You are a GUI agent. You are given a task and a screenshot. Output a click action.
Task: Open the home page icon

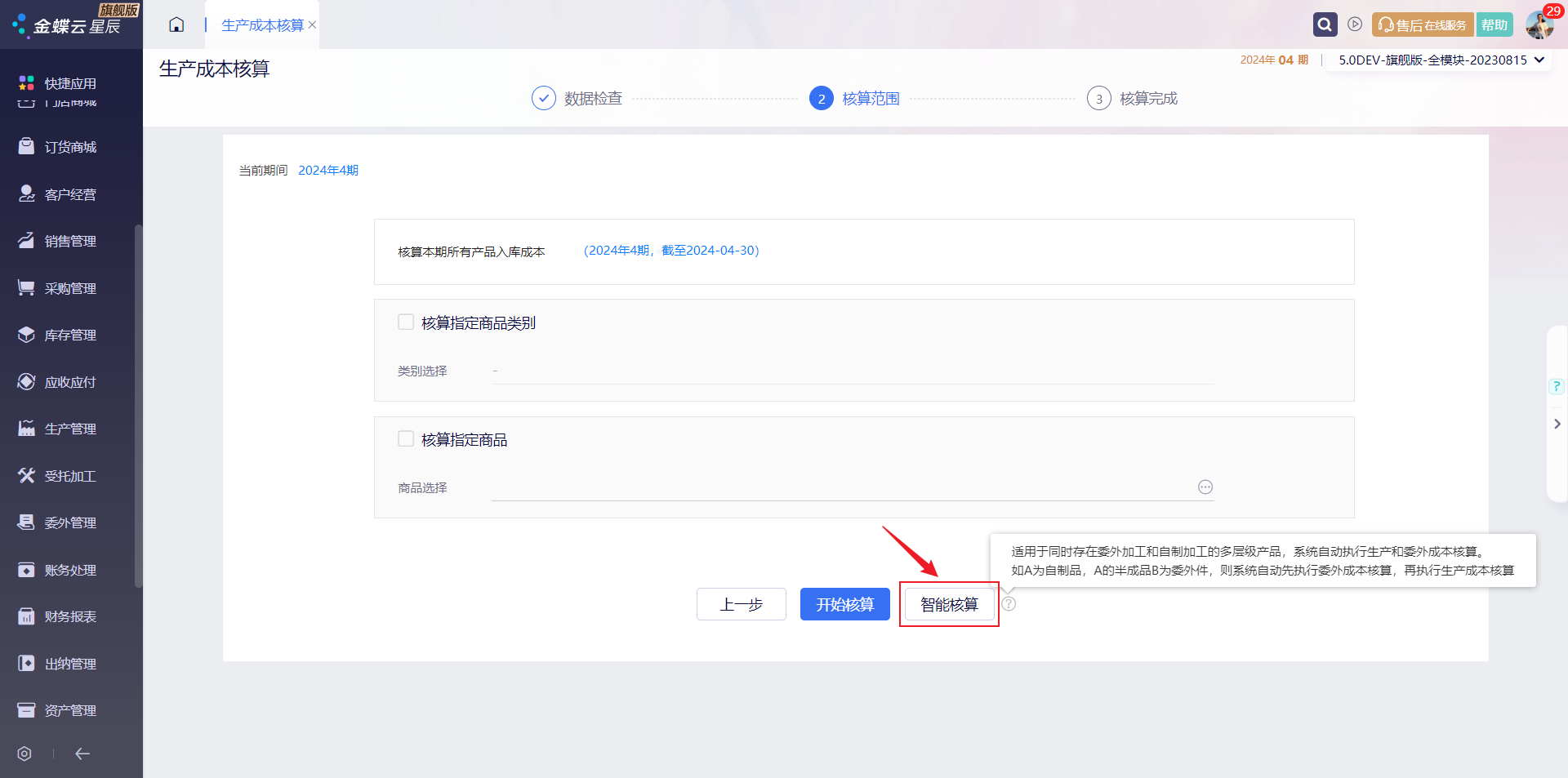(176, 24)
